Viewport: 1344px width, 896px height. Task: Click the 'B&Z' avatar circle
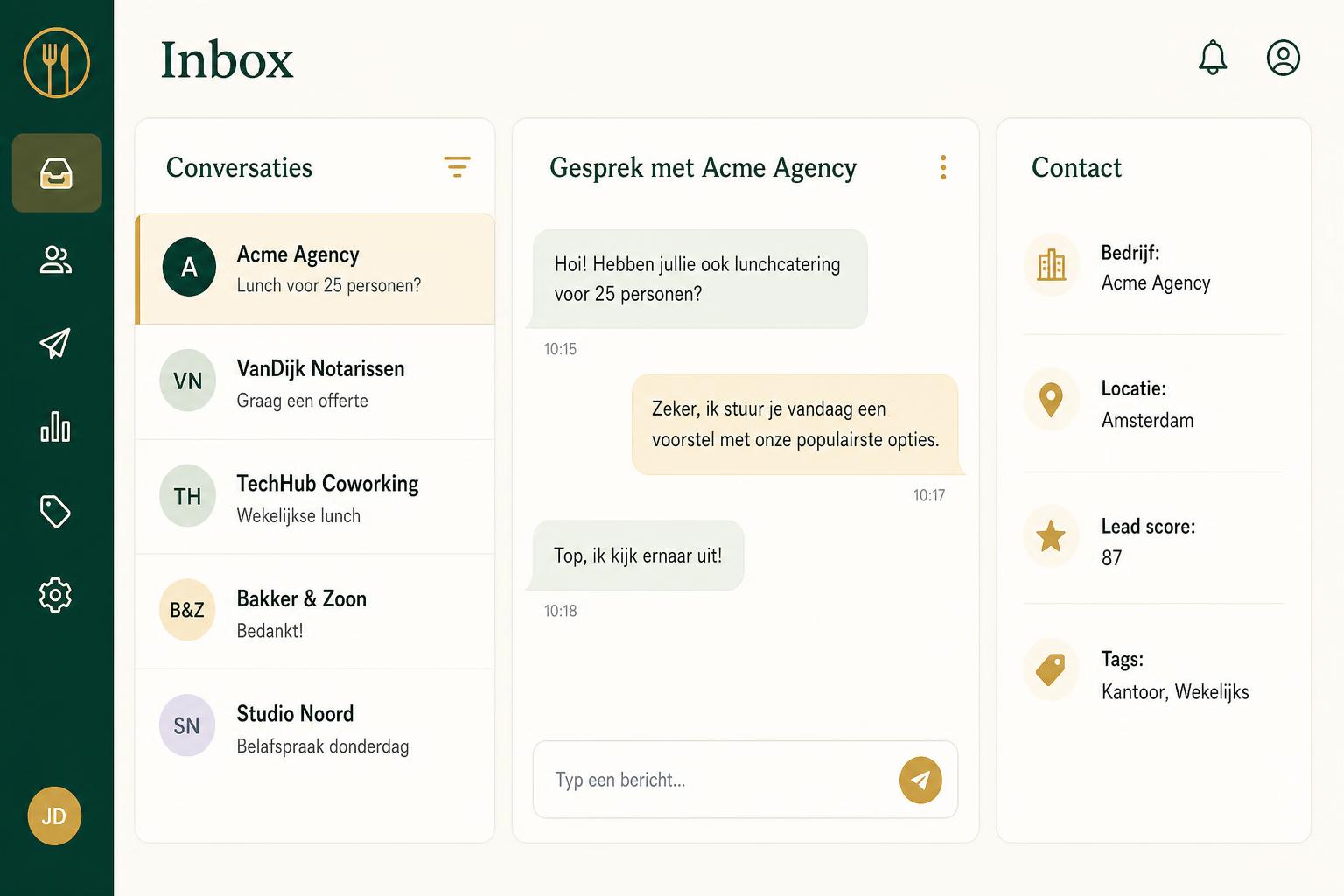187,610
